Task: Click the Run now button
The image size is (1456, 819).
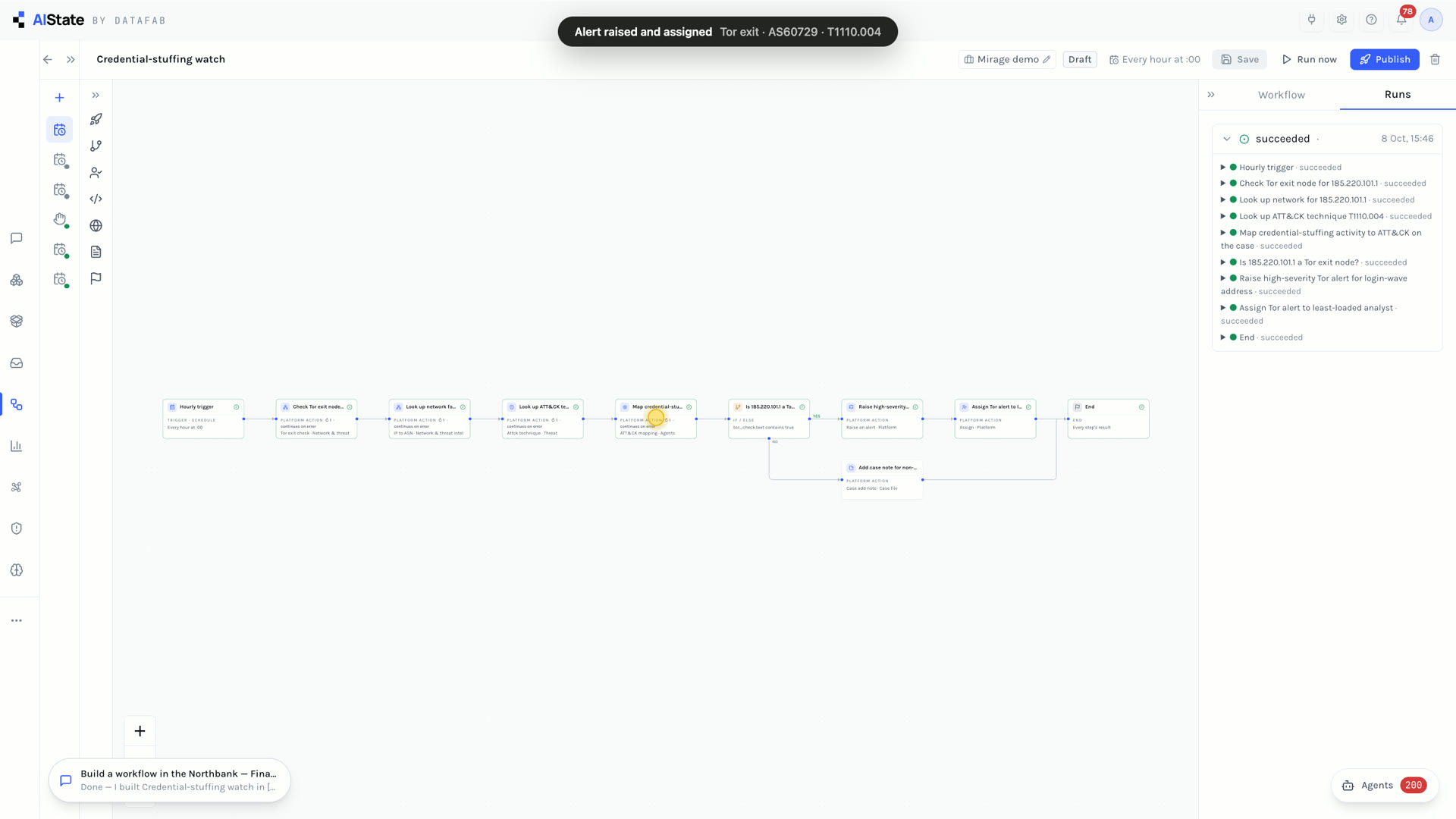Action: click(x=1310, y=59)
